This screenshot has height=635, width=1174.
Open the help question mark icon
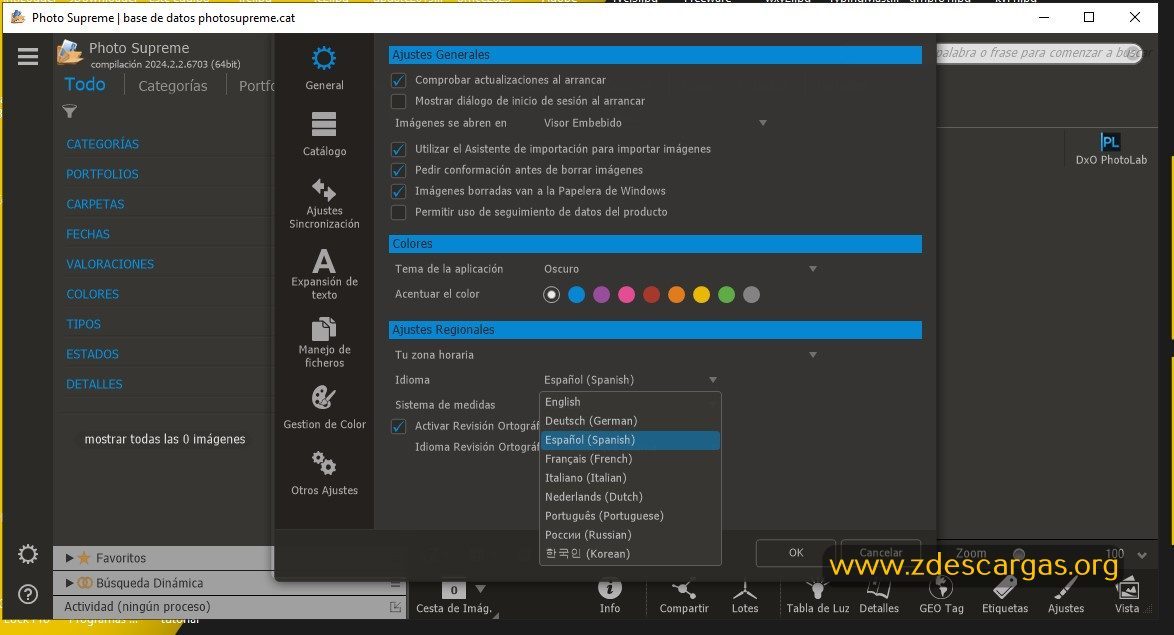tap(28, 594)
